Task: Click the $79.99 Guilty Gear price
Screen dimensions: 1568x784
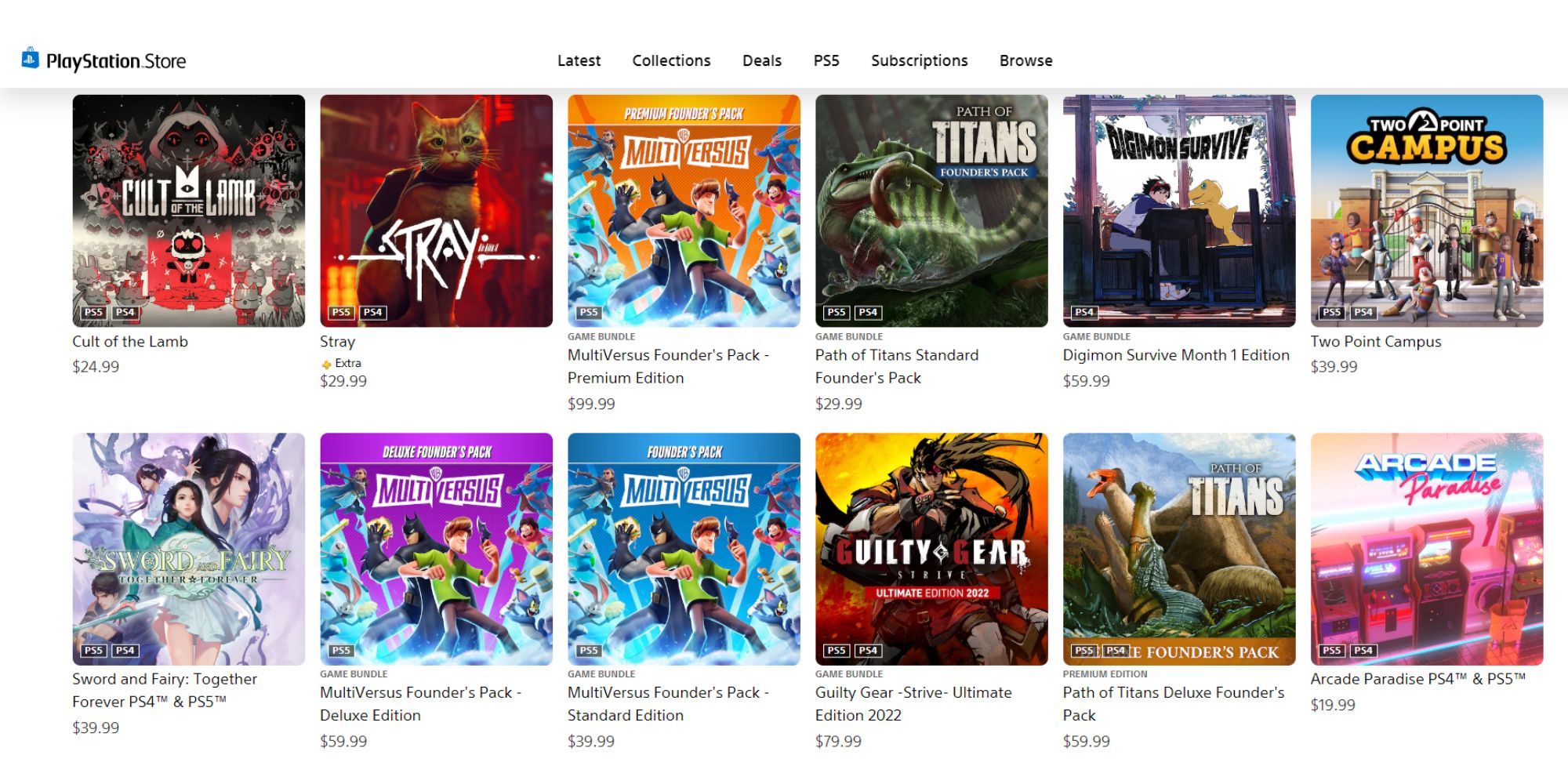Action: click(x=838, y=741)
